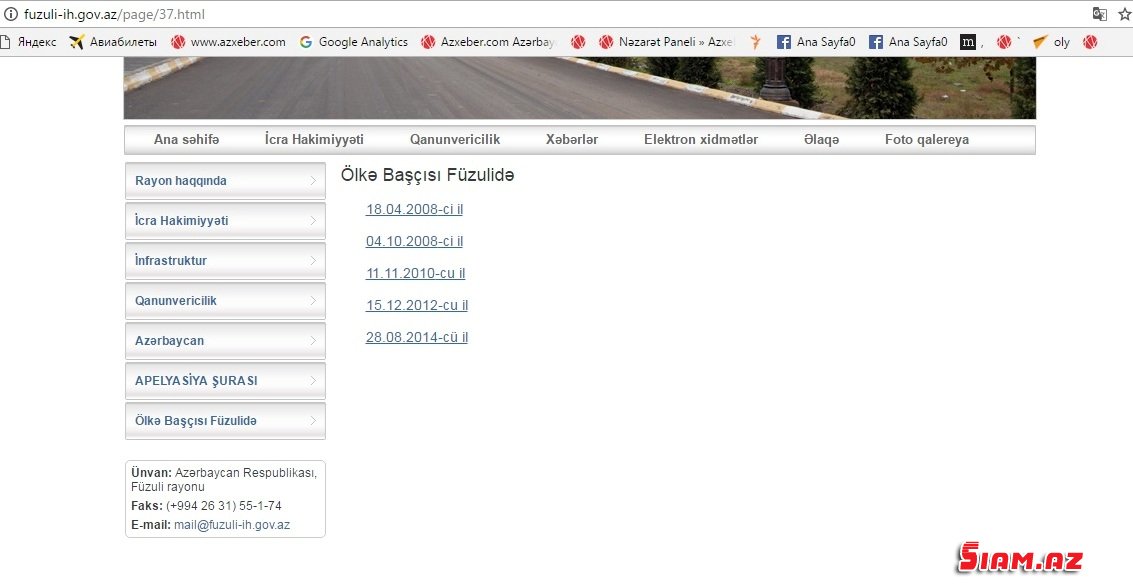Open the 18.04.2008-ci il link
Image resolution: width=1133 pixels, height=588 pixels.
click(414, 209)
